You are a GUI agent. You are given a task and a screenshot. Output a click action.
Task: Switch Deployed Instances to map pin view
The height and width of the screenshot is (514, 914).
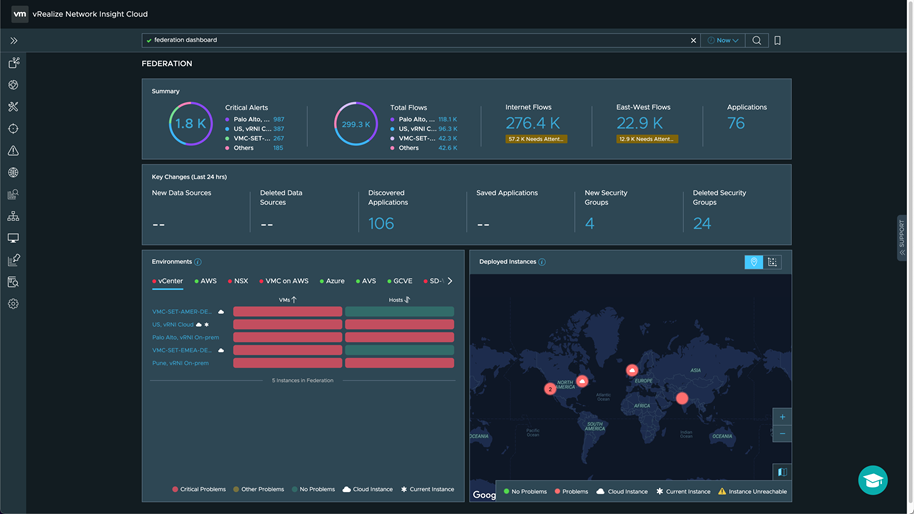[x=754, y=262]
